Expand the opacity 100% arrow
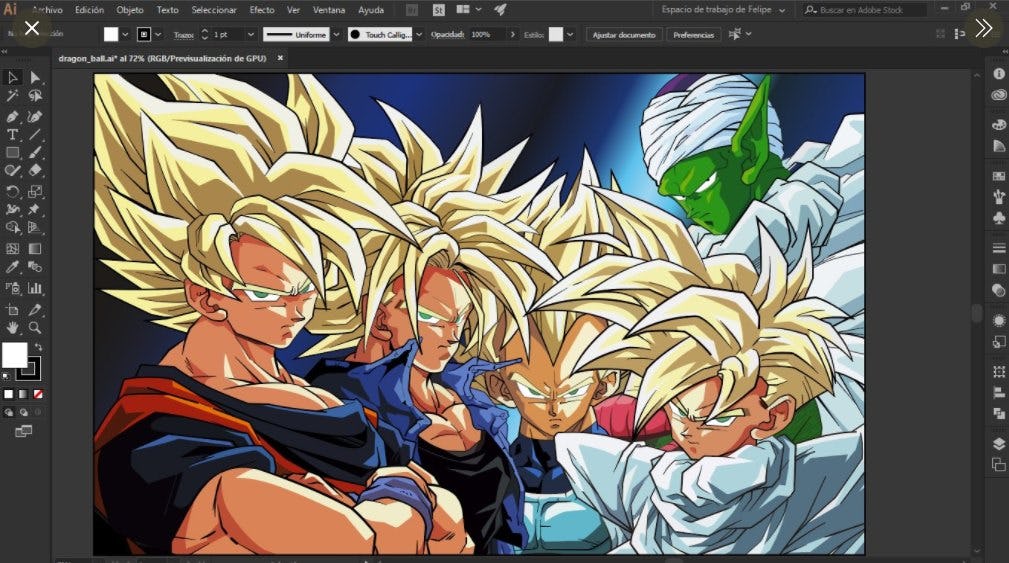This screenshot has height=563, width=1009. 512,35
